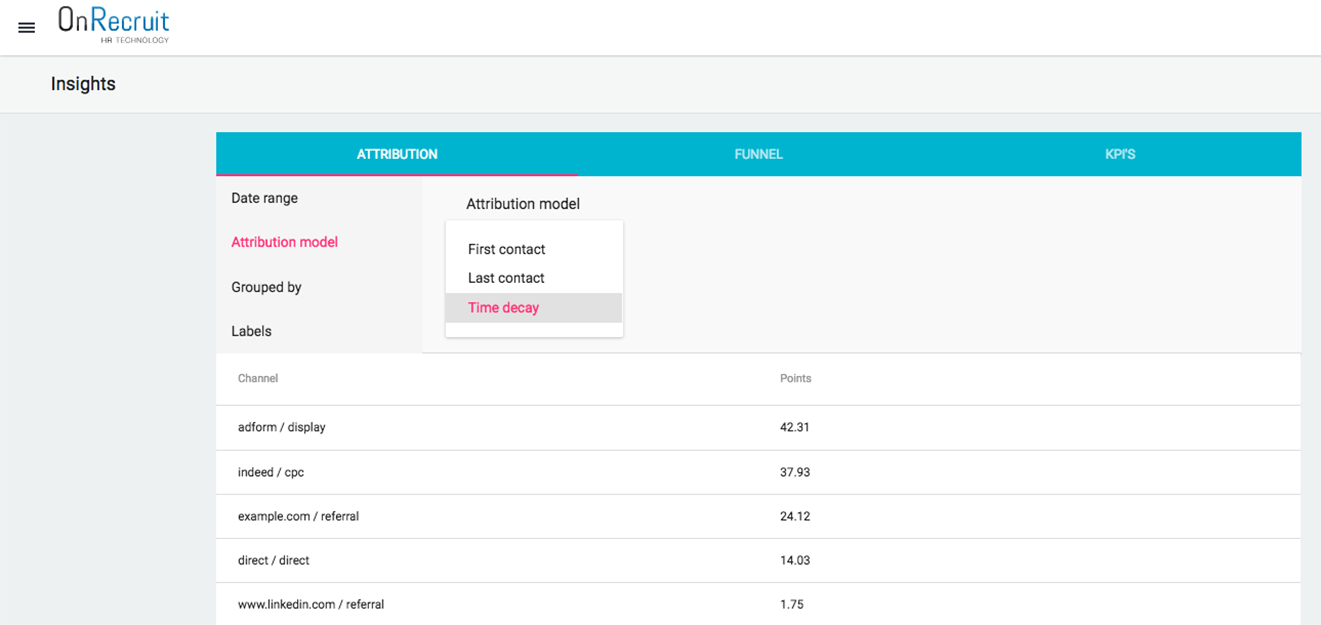The image size is (1321, 625).
Task: Switch to the KPI'S tab
Action: (1120, 154)
